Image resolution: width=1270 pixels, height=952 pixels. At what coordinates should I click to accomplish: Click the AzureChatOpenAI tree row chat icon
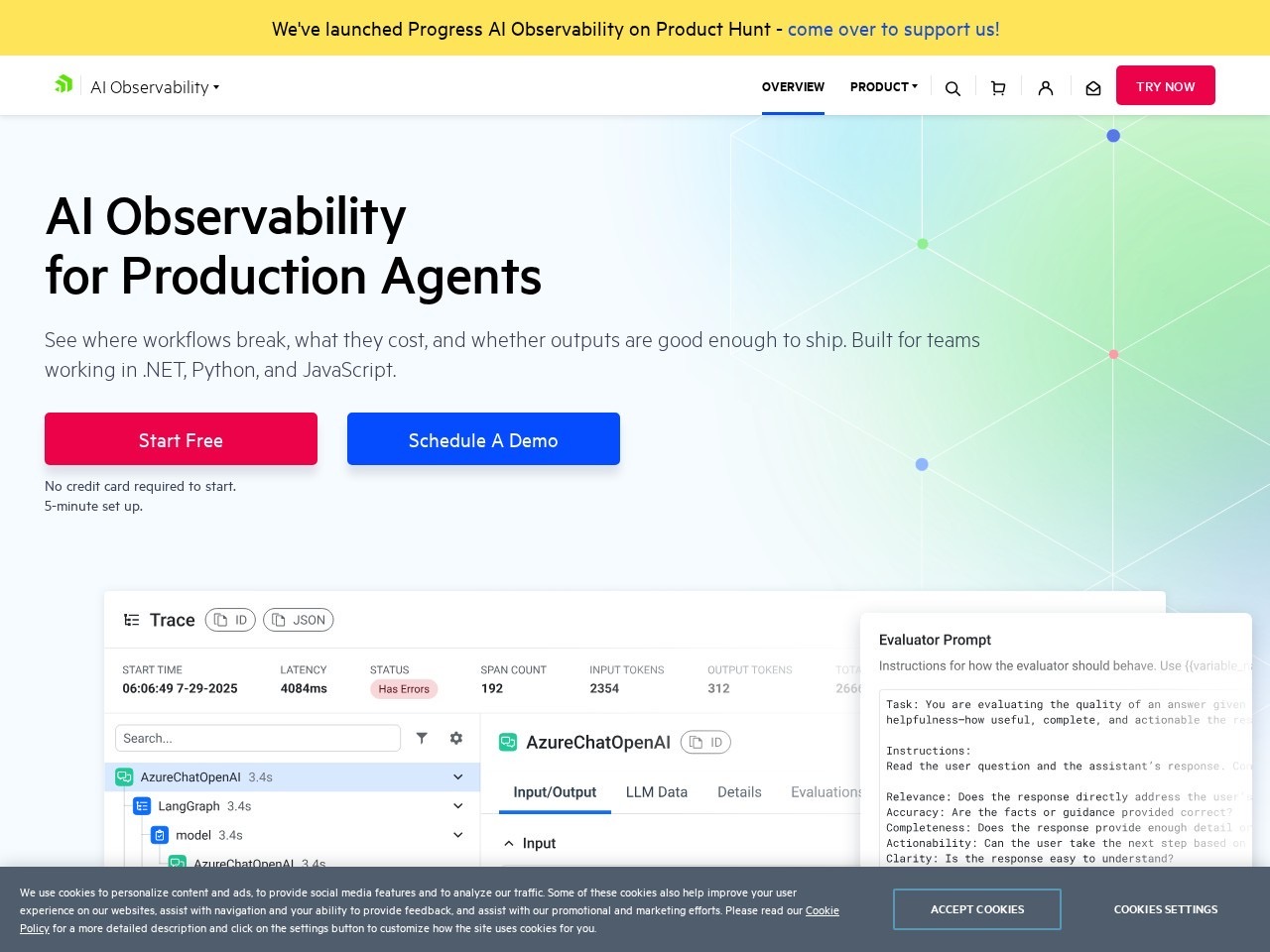click(x=124, y=776)
